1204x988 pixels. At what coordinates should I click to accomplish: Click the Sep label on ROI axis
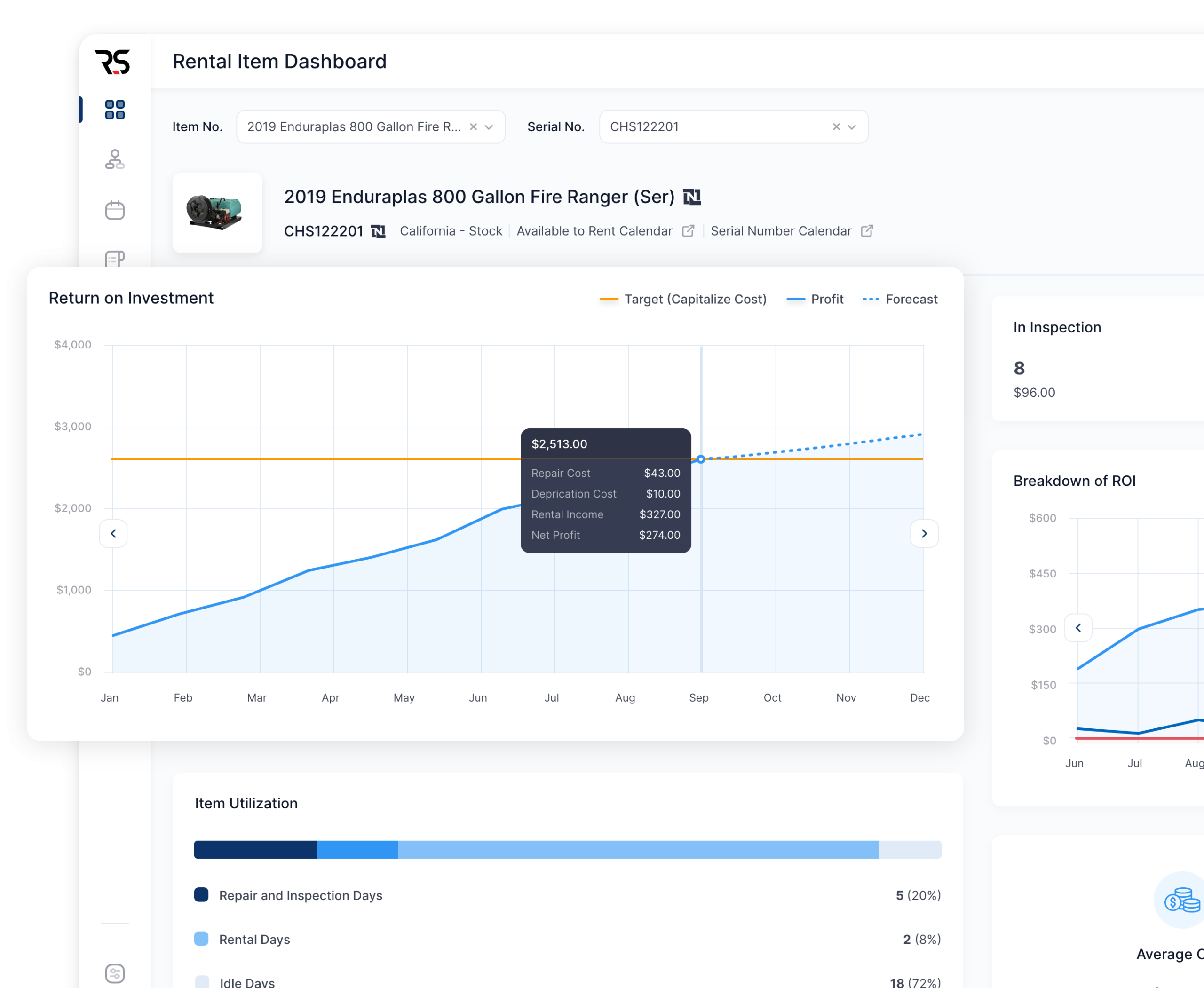pos(698,698)
